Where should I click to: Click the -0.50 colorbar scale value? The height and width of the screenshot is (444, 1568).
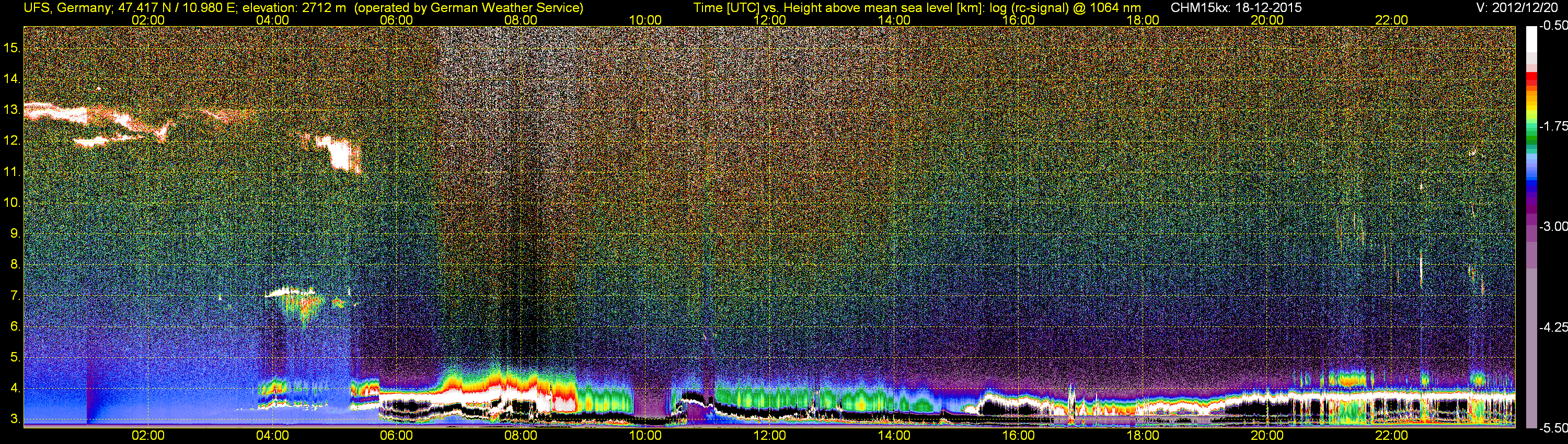click(1553, 26)
